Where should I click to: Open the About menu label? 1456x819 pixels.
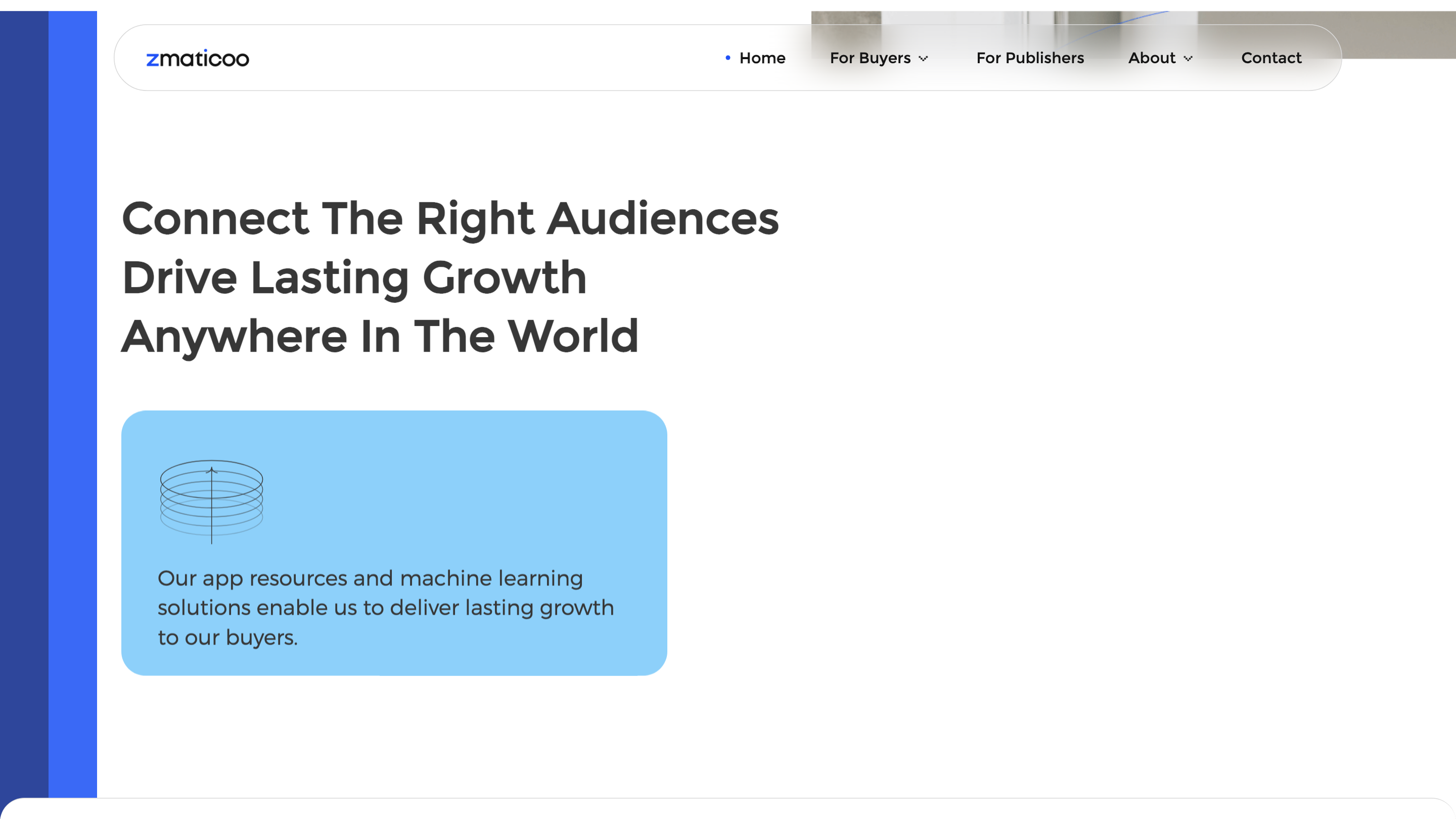pyautogui.click(x=1151, y=58)
